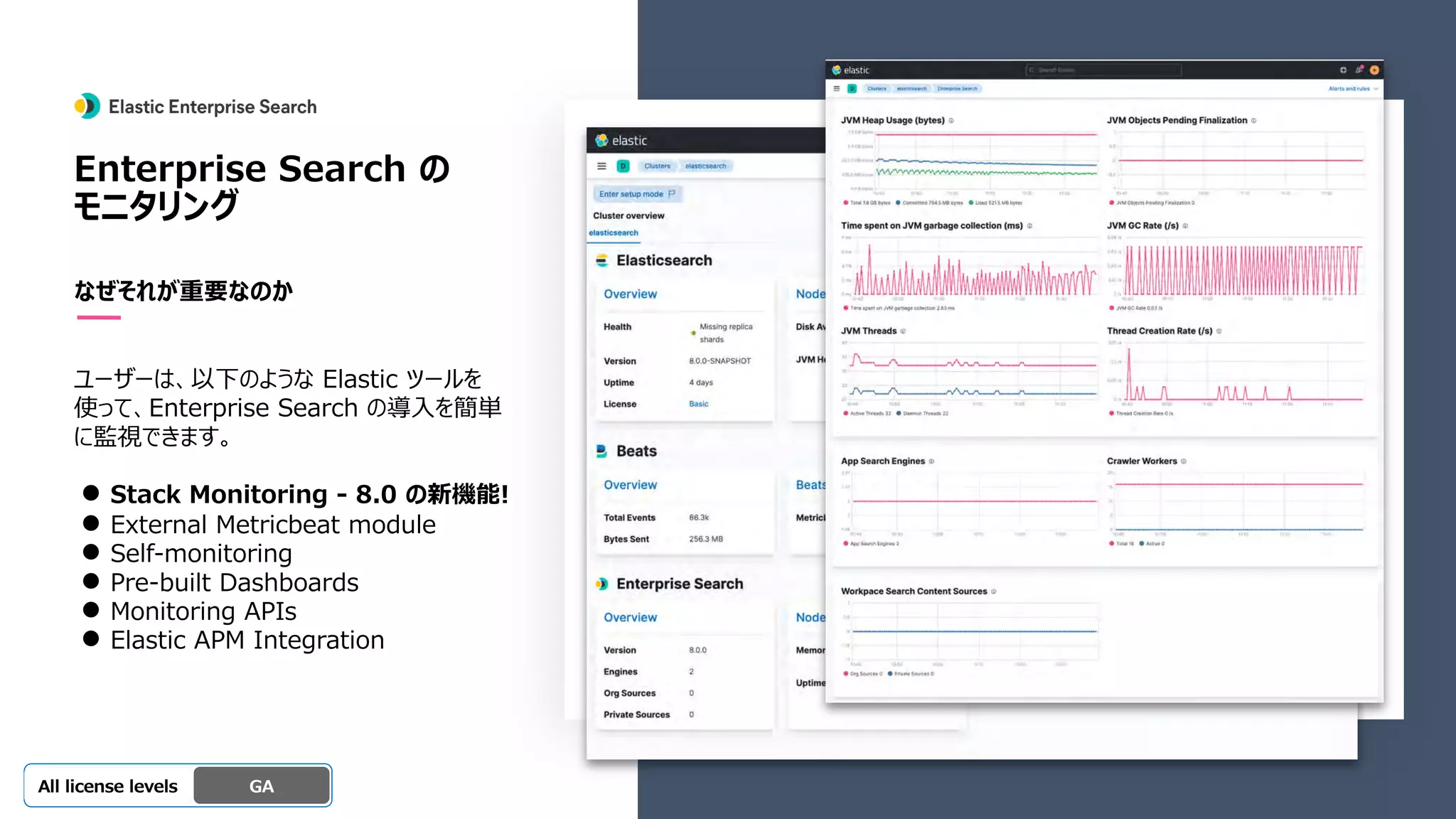Open the Elasticsearch Overview link
This screenshot has width=1456, height=819.
(x=631, y=294)
